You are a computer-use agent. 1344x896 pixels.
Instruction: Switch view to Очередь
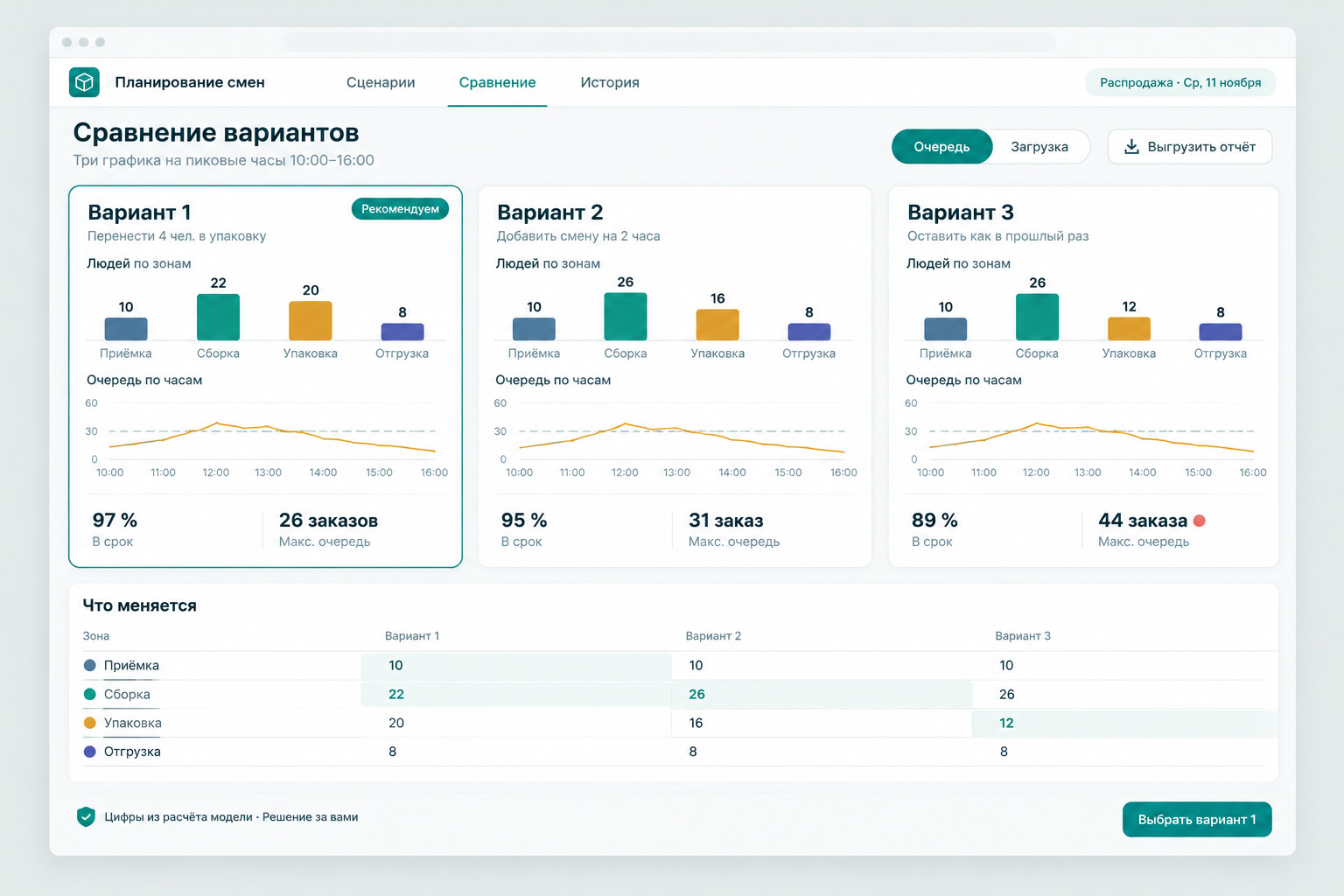pyautogui.click(x=941, y=147)
